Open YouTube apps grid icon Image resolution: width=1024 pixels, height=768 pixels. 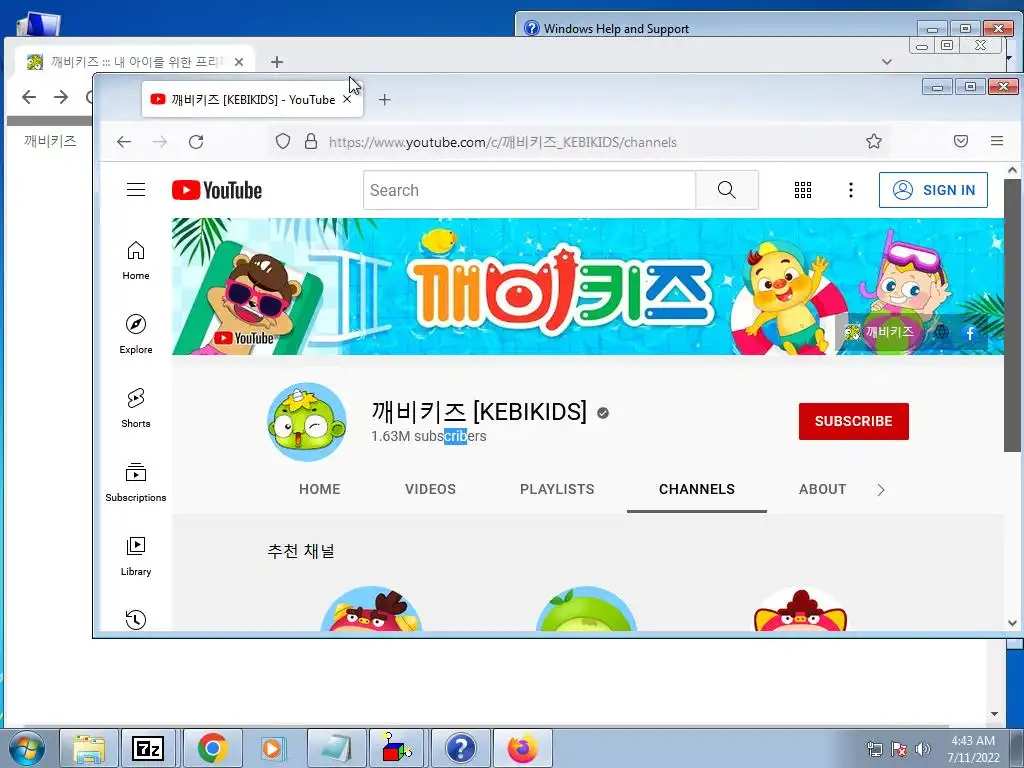tap(803, 190)
